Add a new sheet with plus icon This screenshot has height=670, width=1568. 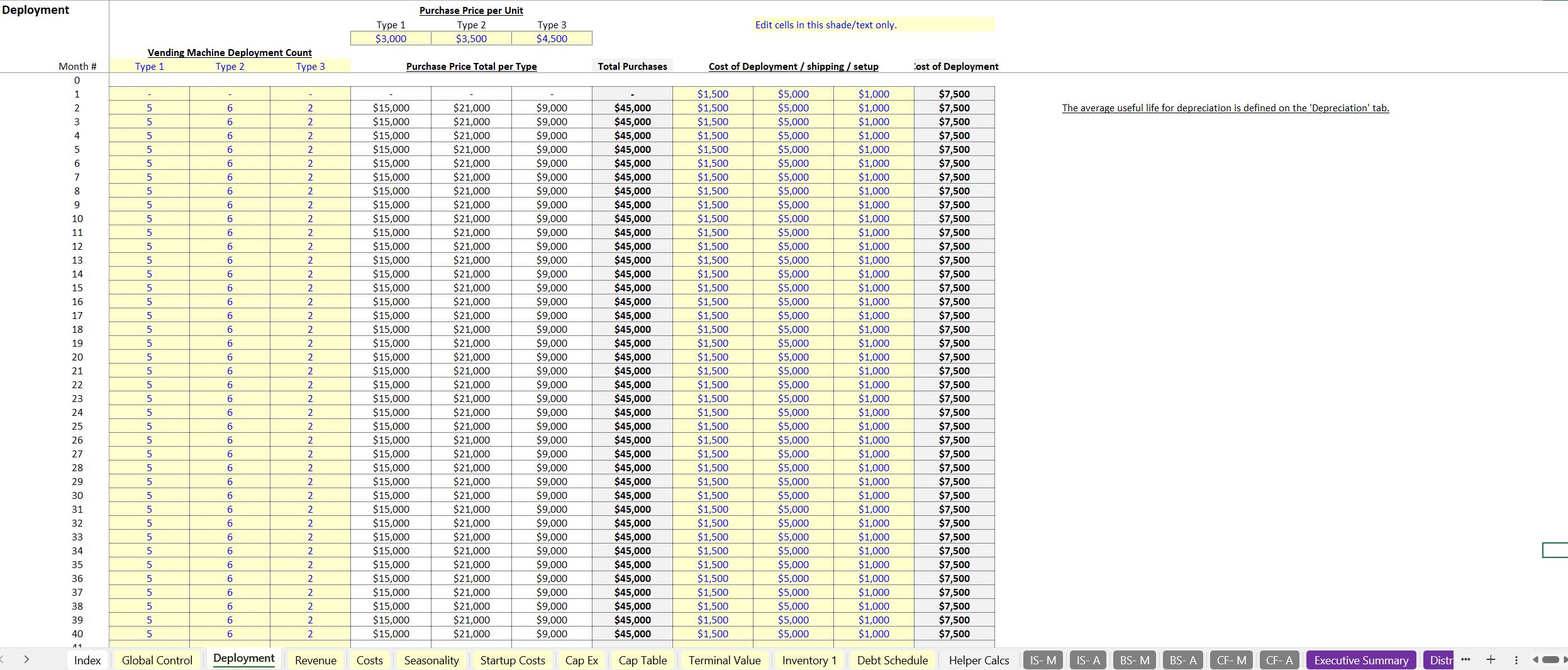click(1491, 659)
